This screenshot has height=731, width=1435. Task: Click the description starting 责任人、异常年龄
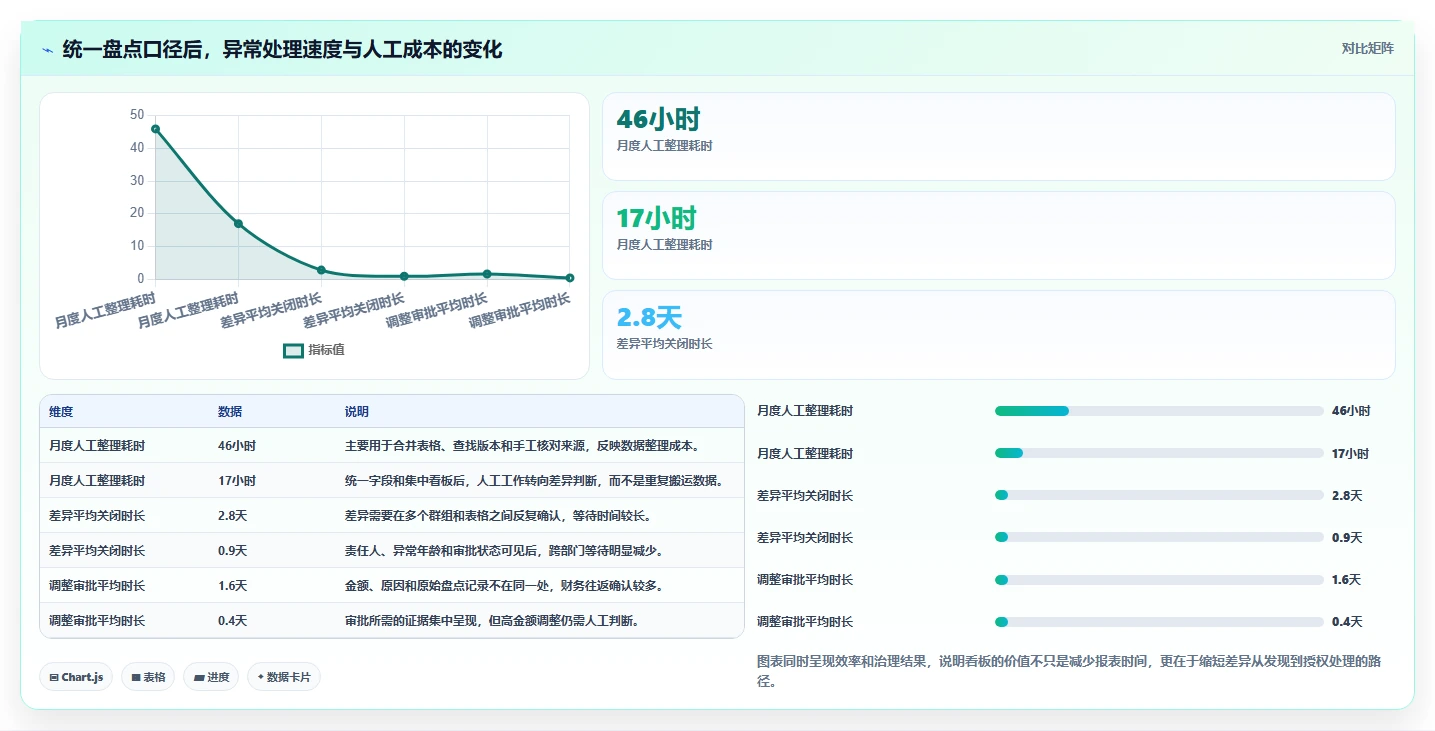[x=504, y=551]
